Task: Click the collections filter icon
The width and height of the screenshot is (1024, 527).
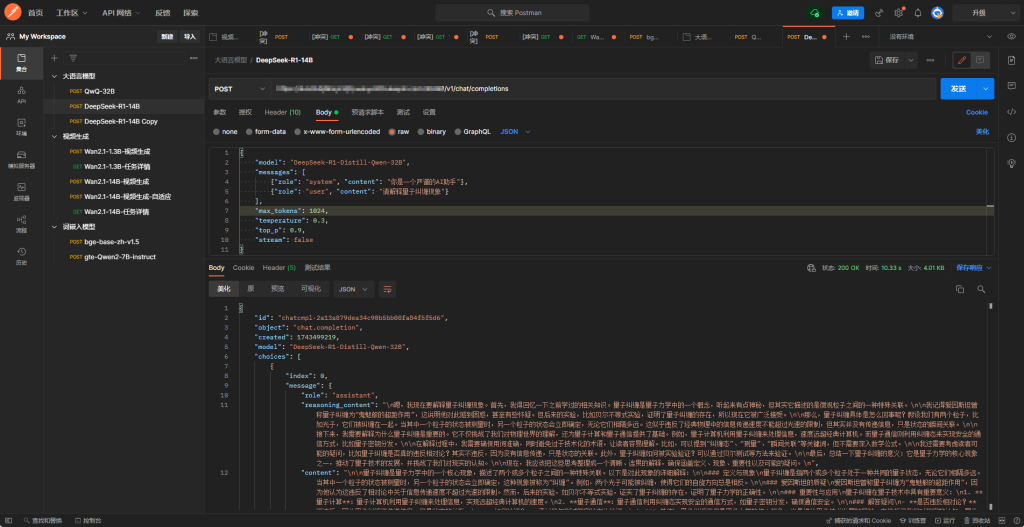Action: point(73,58)
